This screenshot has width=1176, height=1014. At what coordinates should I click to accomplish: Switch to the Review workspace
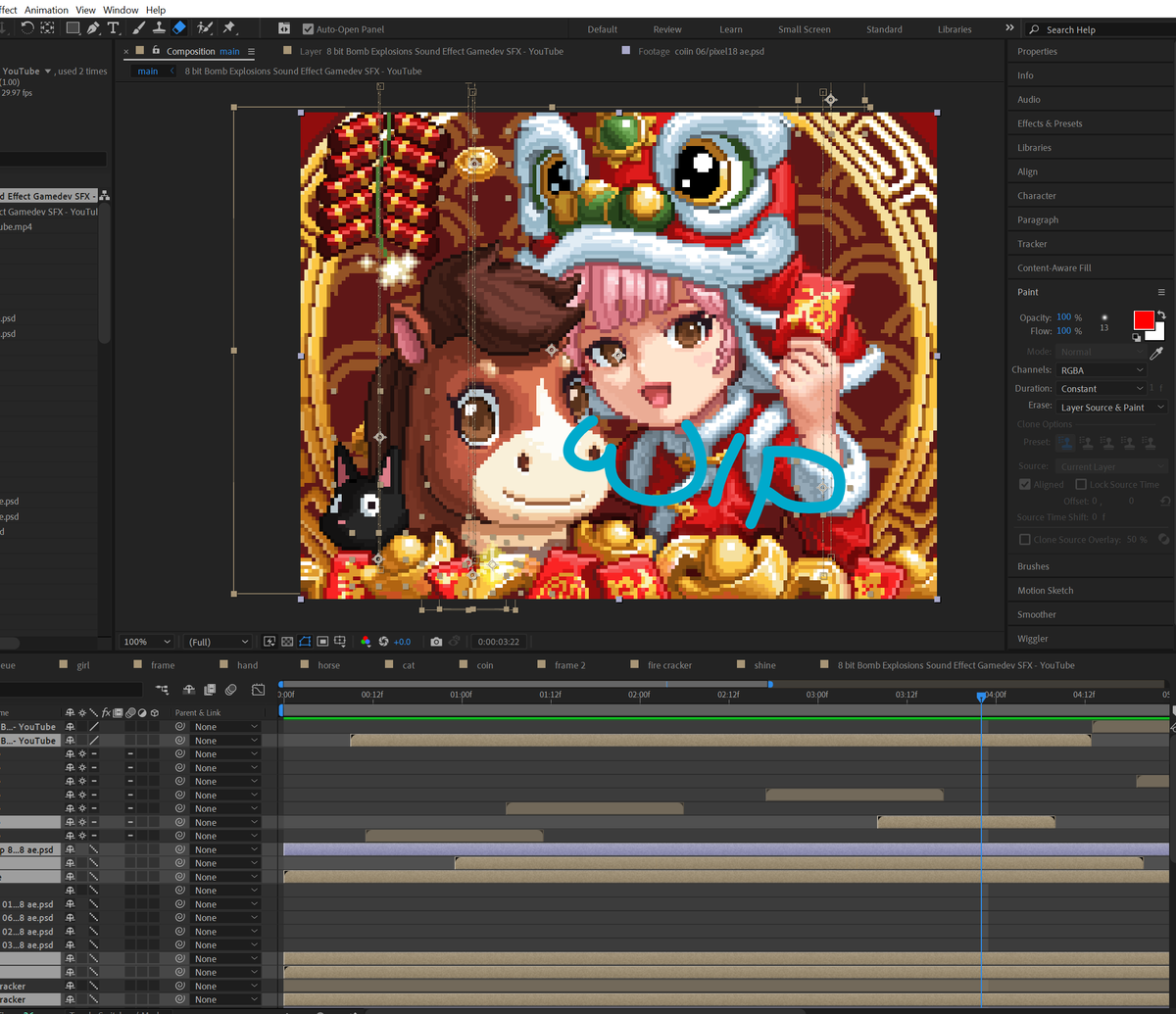pyautogui.click(x=667, y=29)
